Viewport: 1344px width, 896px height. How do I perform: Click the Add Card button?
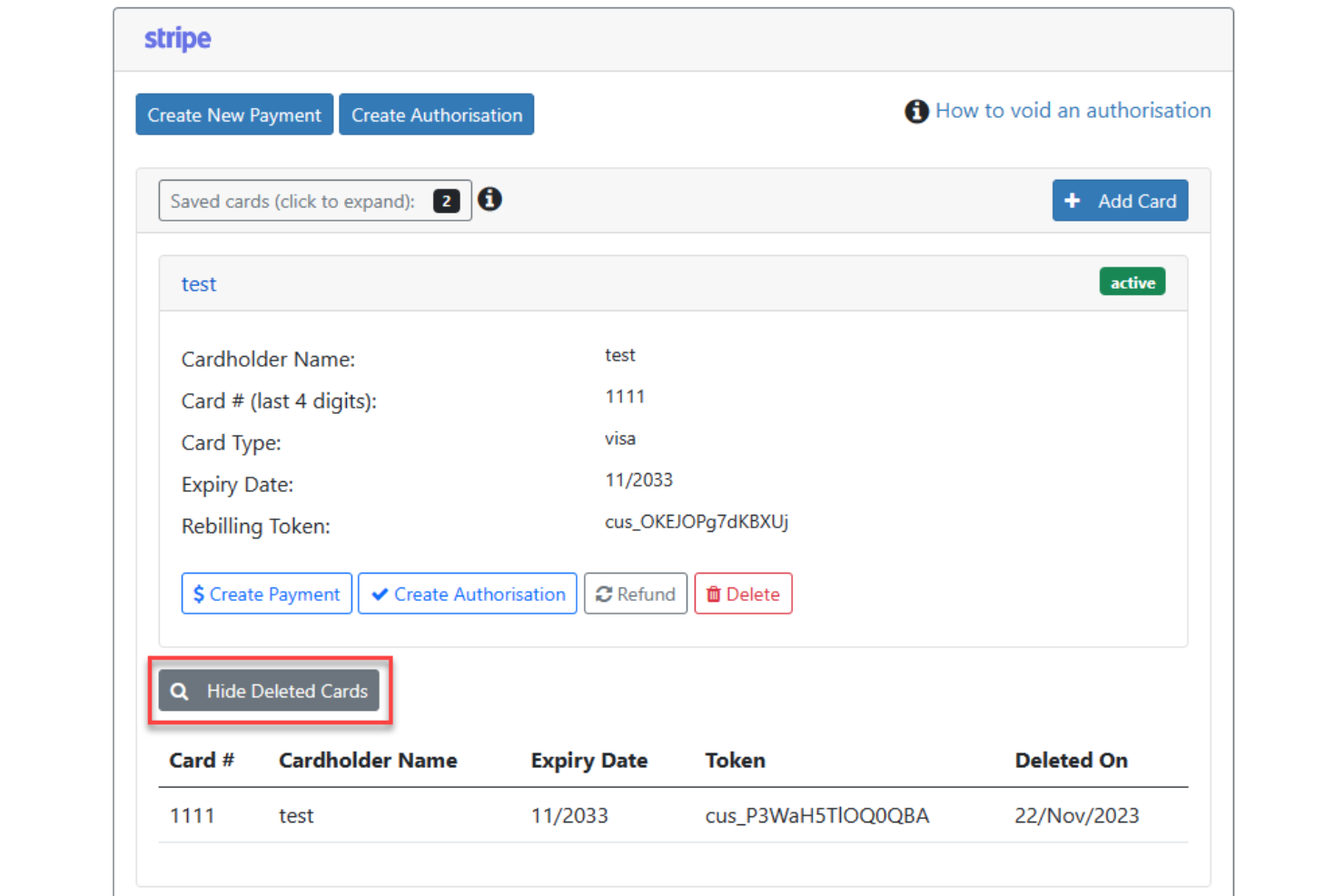[1120, 201]
